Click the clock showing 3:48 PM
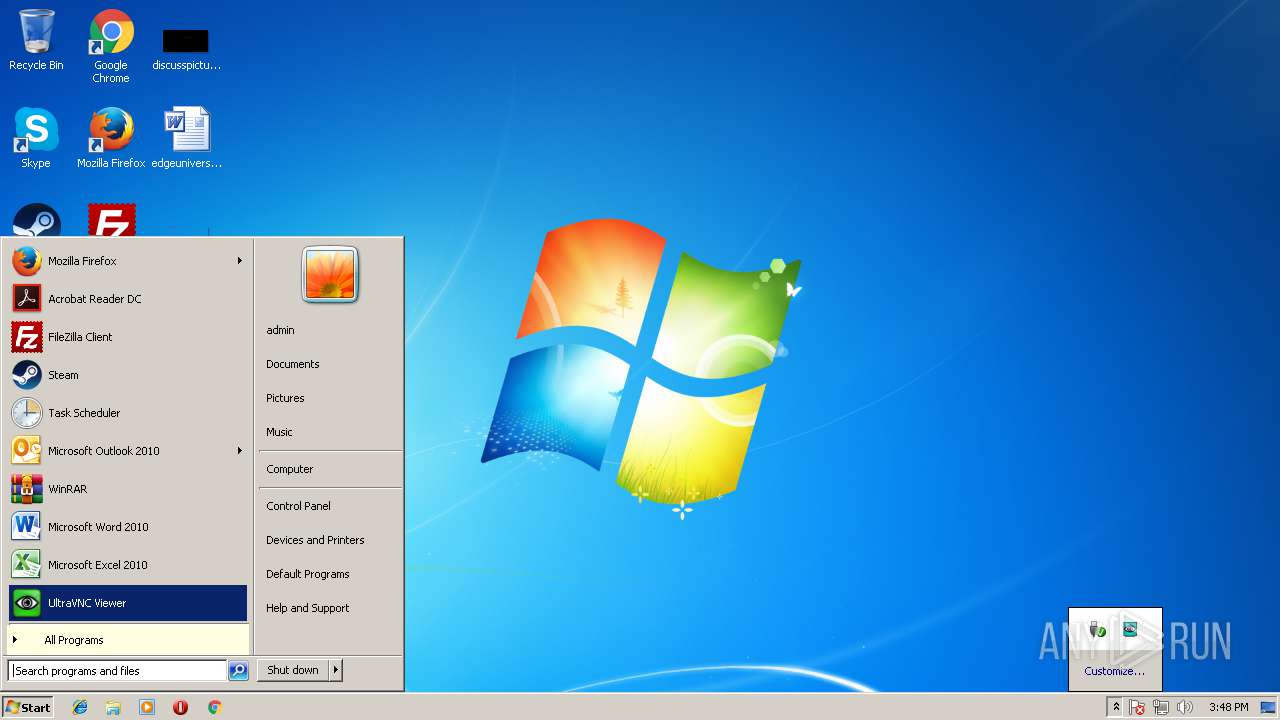 (x=1228, y=707)
